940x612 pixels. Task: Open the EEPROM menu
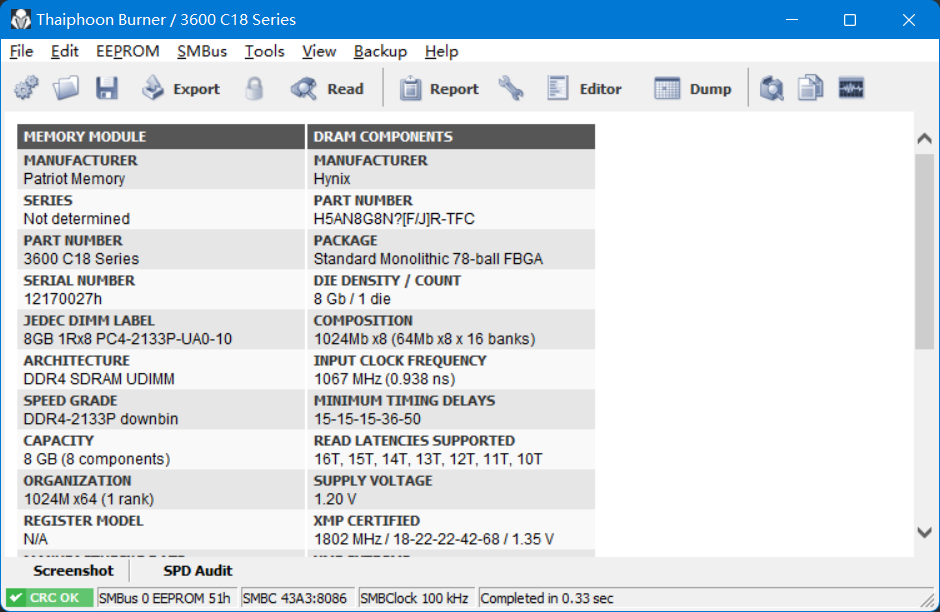[x=128, y=51]
